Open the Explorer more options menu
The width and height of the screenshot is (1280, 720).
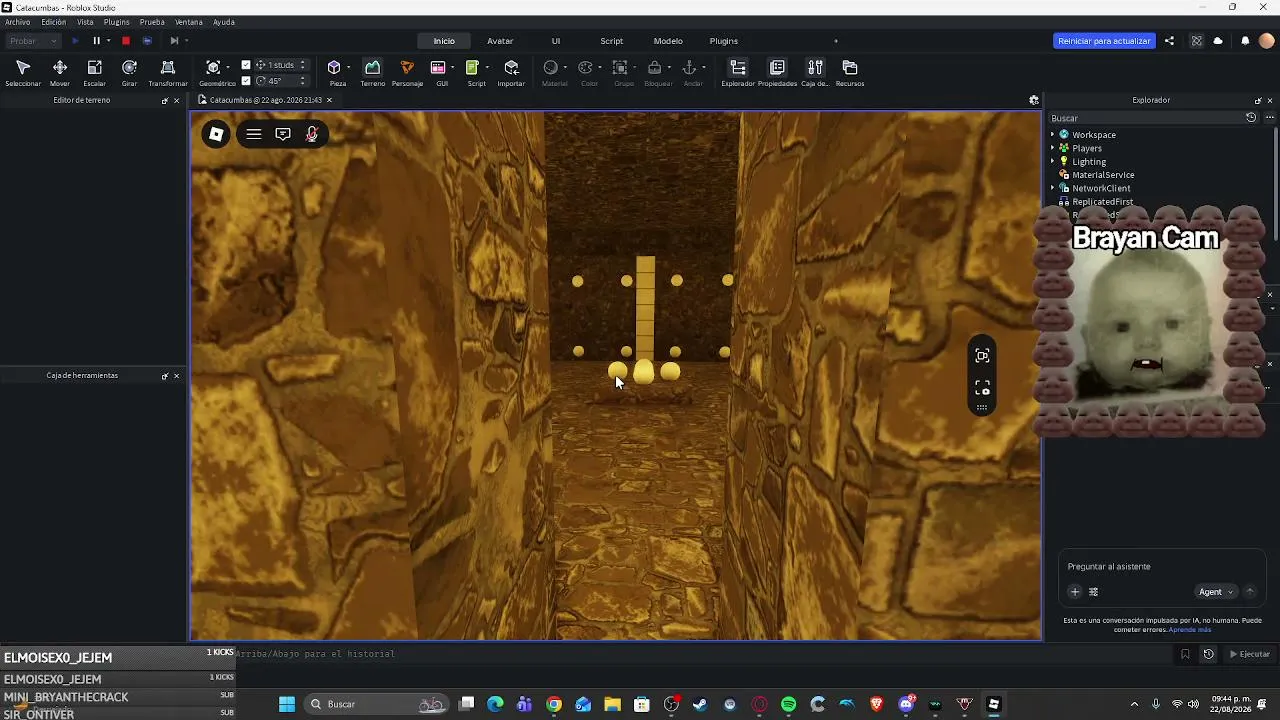[1270, 118]
